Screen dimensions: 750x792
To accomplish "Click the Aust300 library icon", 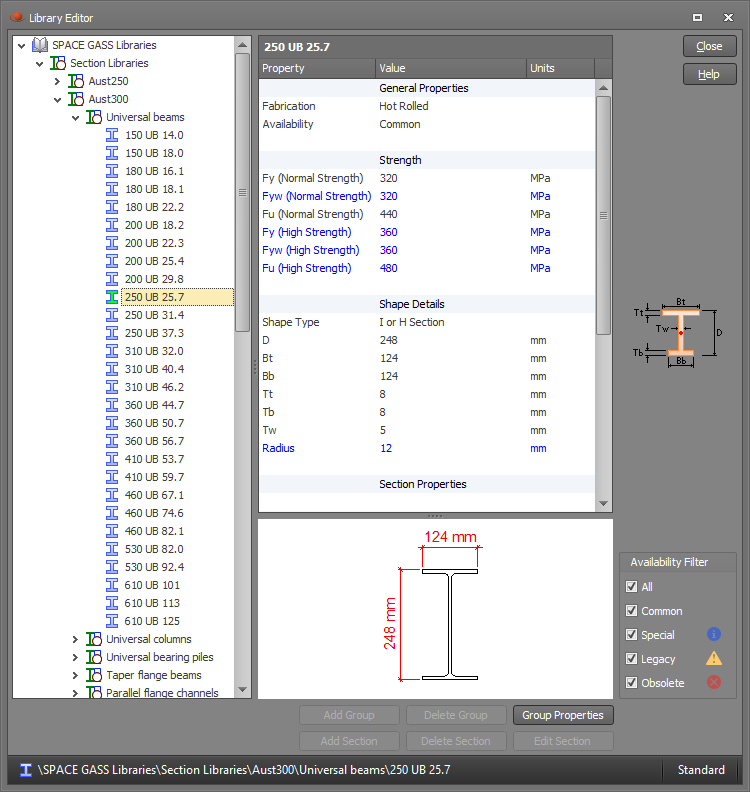I will pyautogui.click(x=76, y=99).
